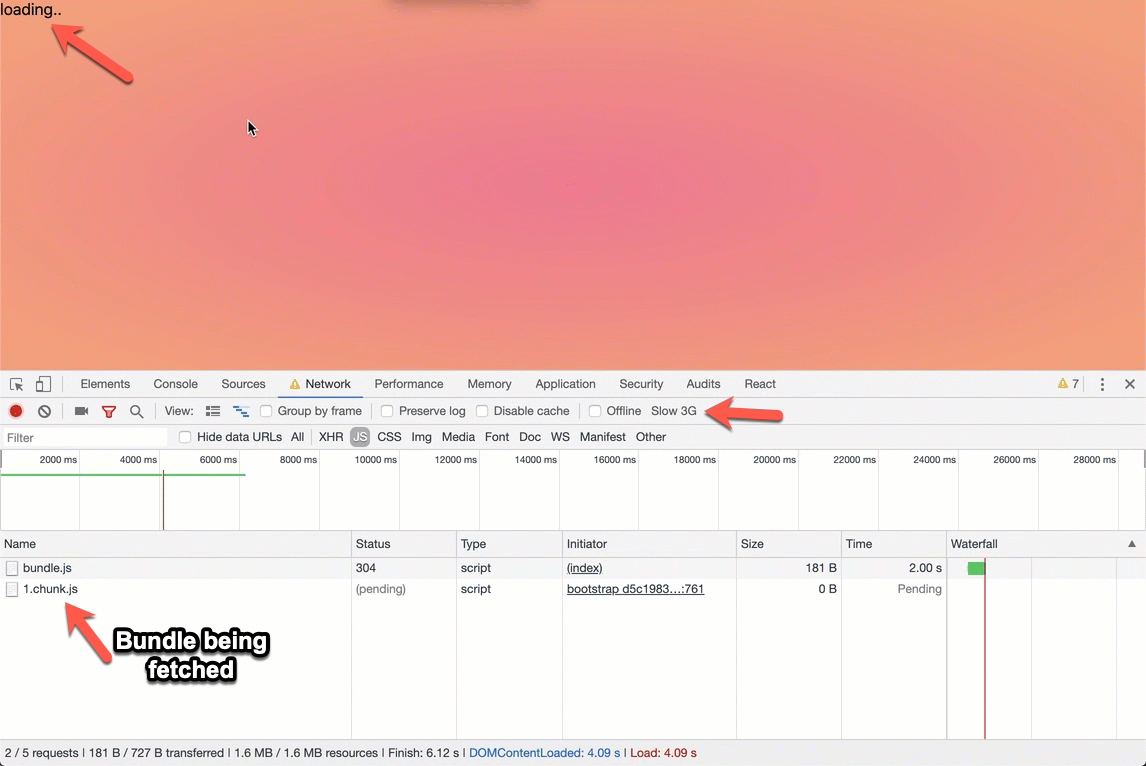Click the loading.. text on page
Screen dimensions: 1146x766
31,10
